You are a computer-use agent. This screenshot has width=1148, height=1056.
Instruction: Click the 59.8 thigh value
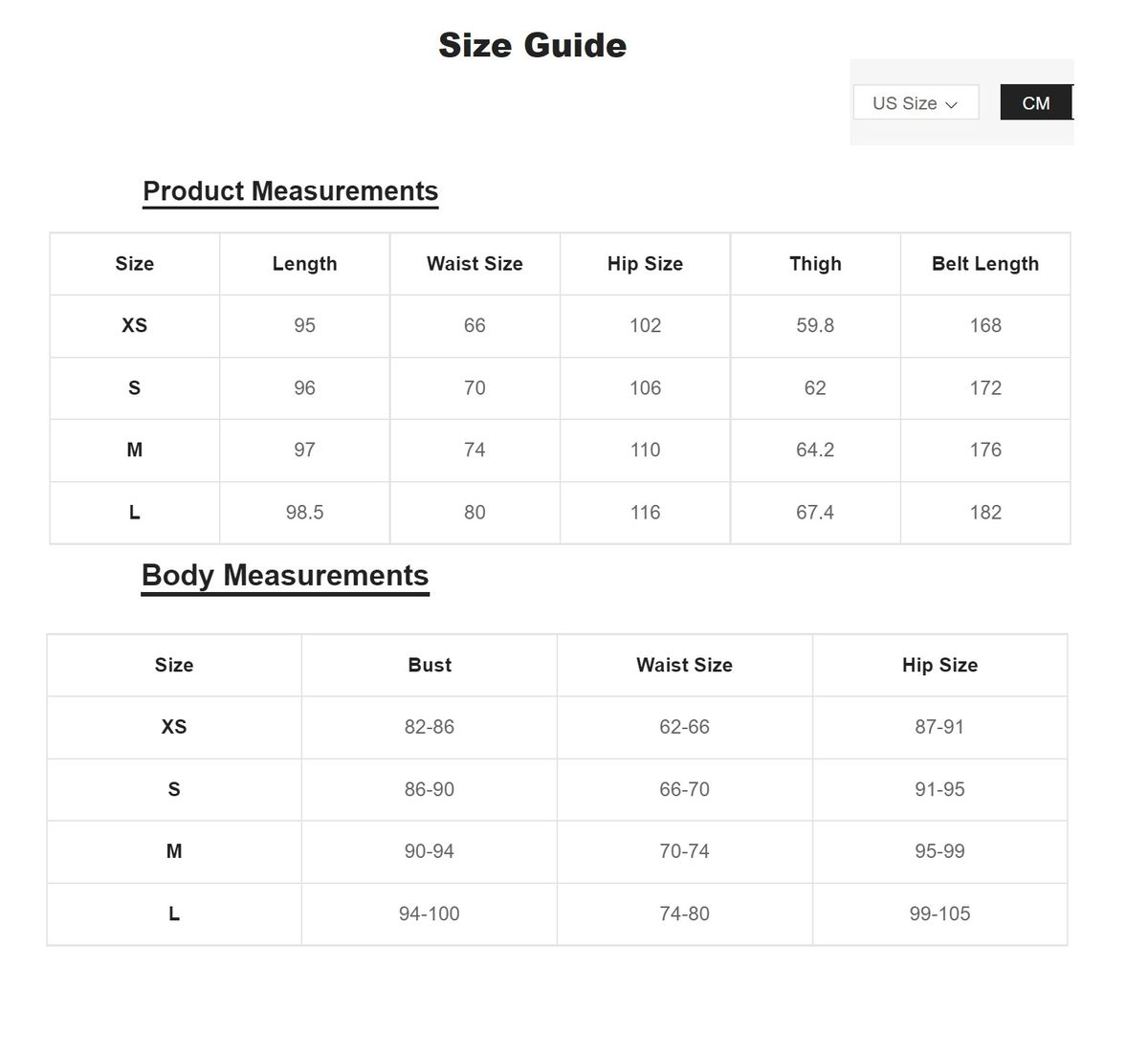tap(815, 325)
